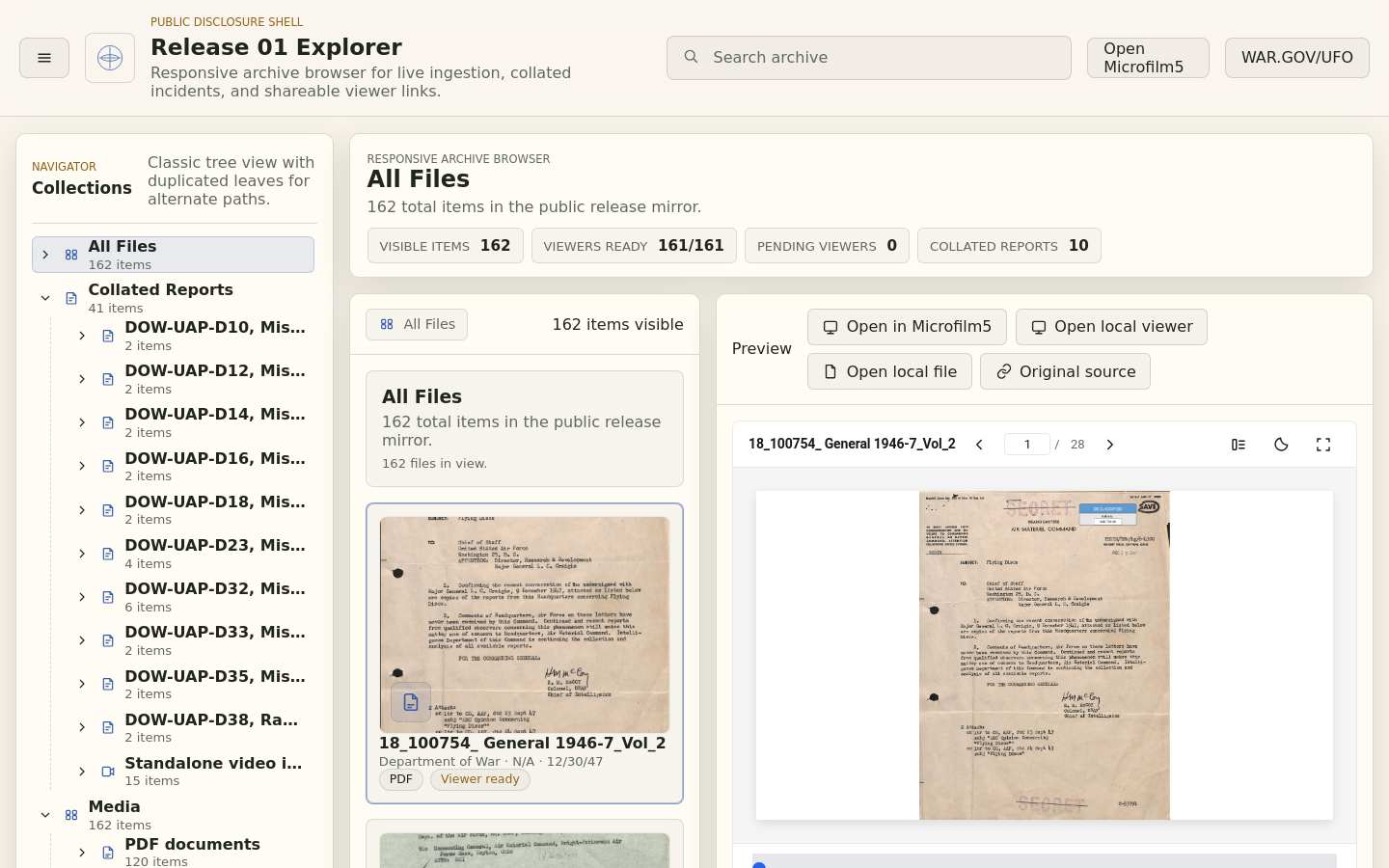
Task: Click the previewed document page image
Action: pos(1045,655)
